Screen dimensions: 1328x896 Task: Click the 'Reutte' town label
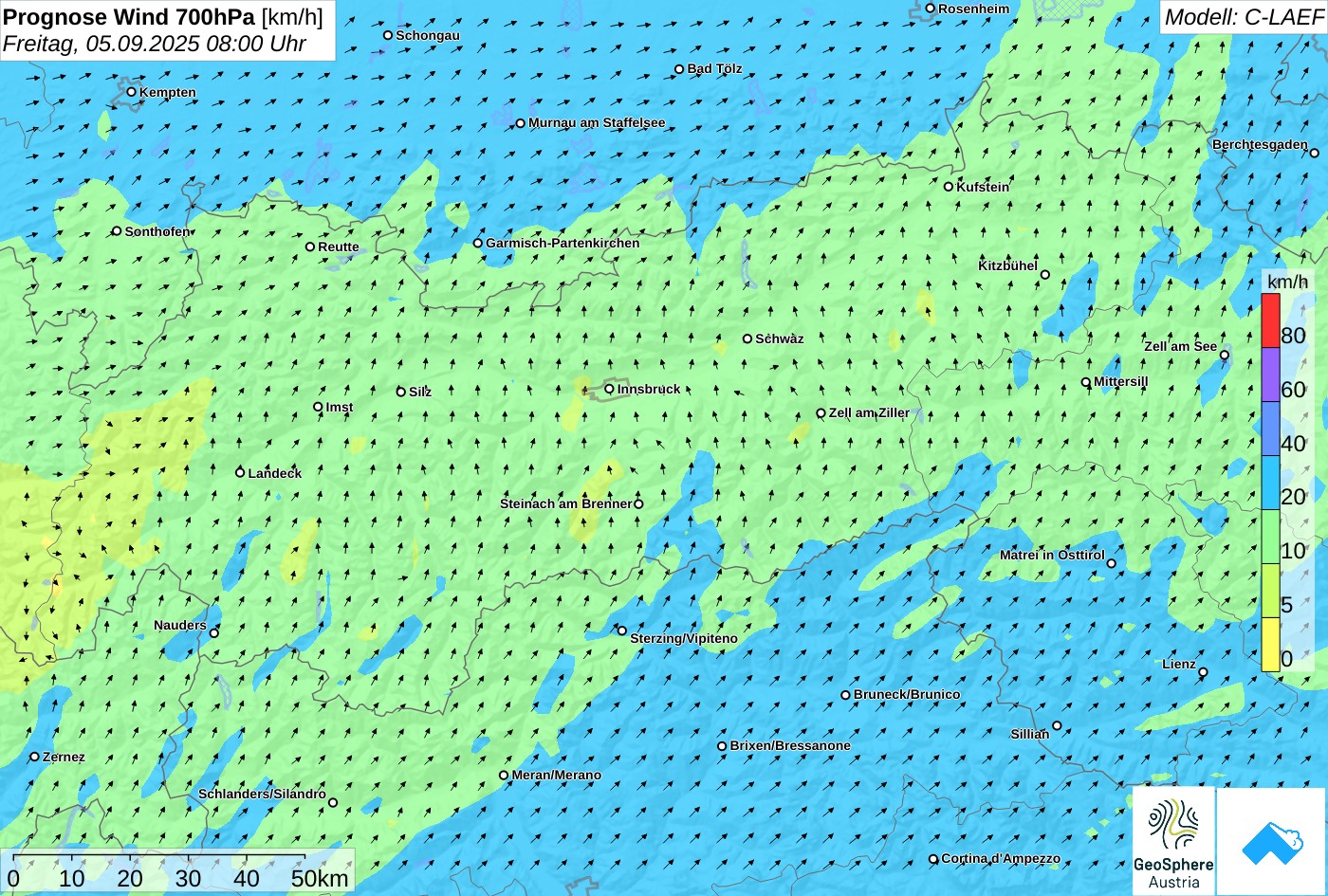point(339,247)
